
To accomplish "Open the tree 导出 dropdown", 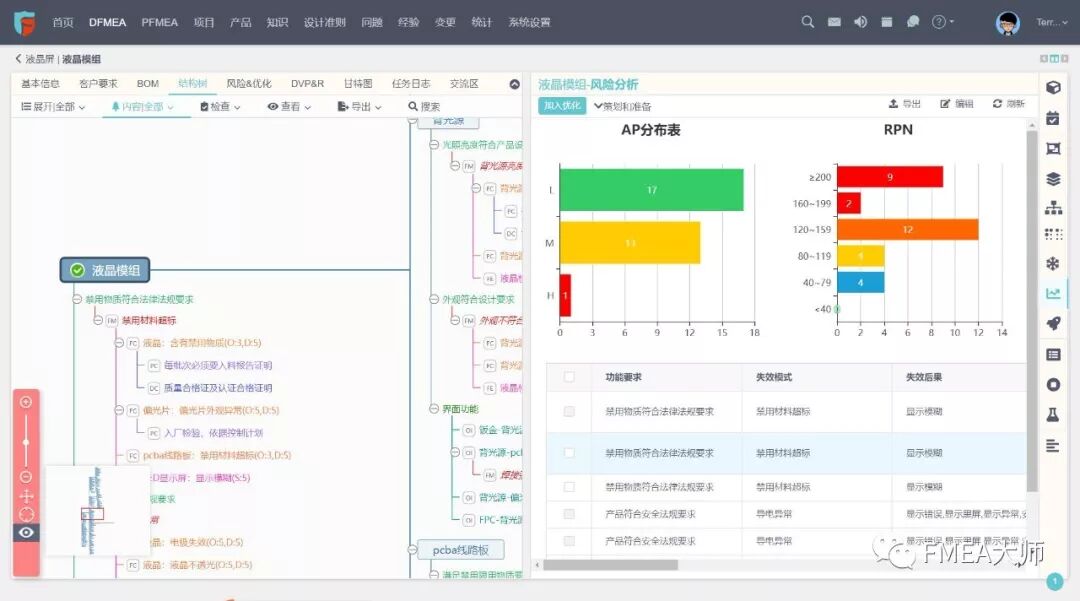I will click(360, 107).
